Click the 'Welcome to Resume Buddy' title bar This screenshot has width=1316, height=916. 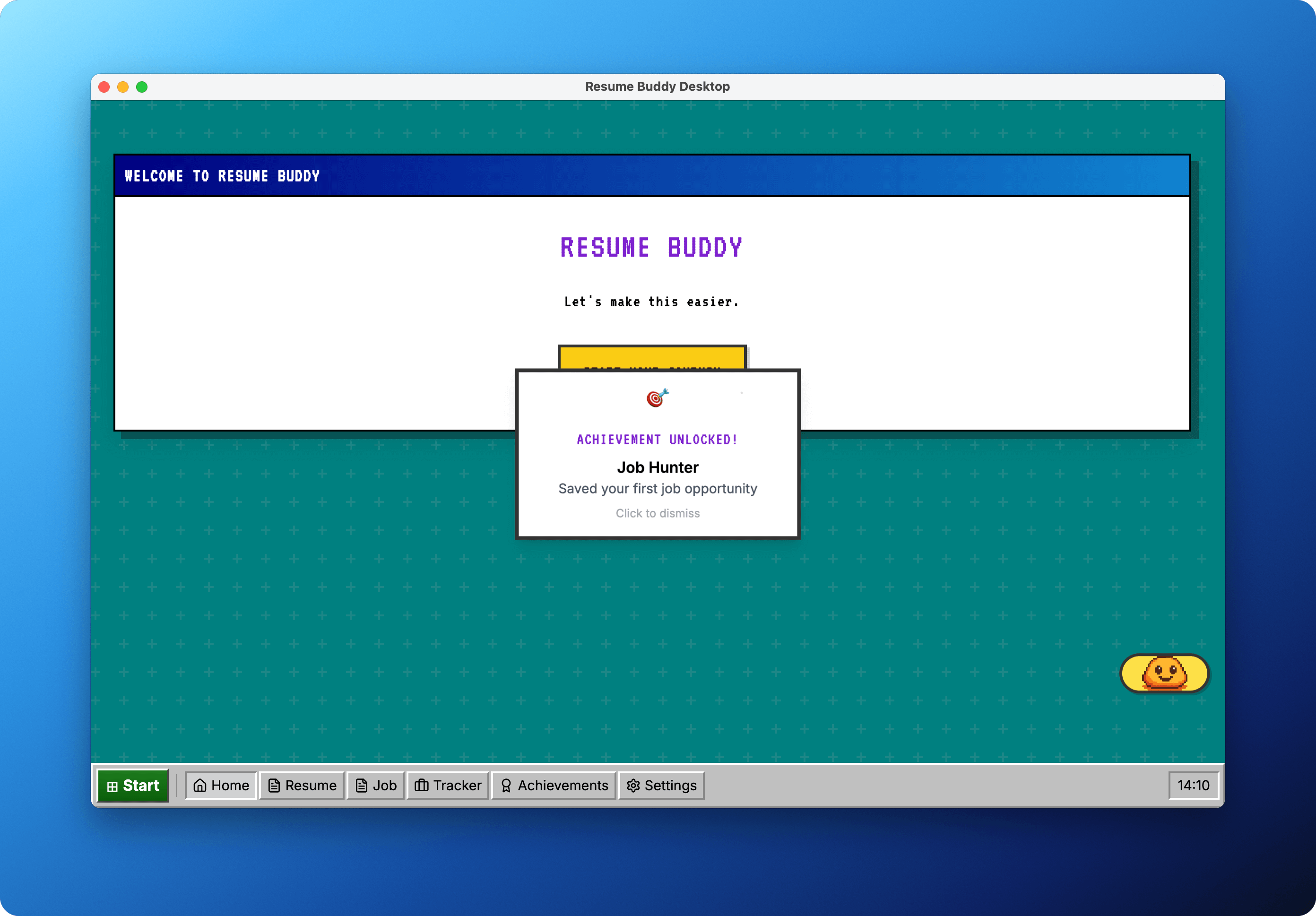click(x=652, y=175)
